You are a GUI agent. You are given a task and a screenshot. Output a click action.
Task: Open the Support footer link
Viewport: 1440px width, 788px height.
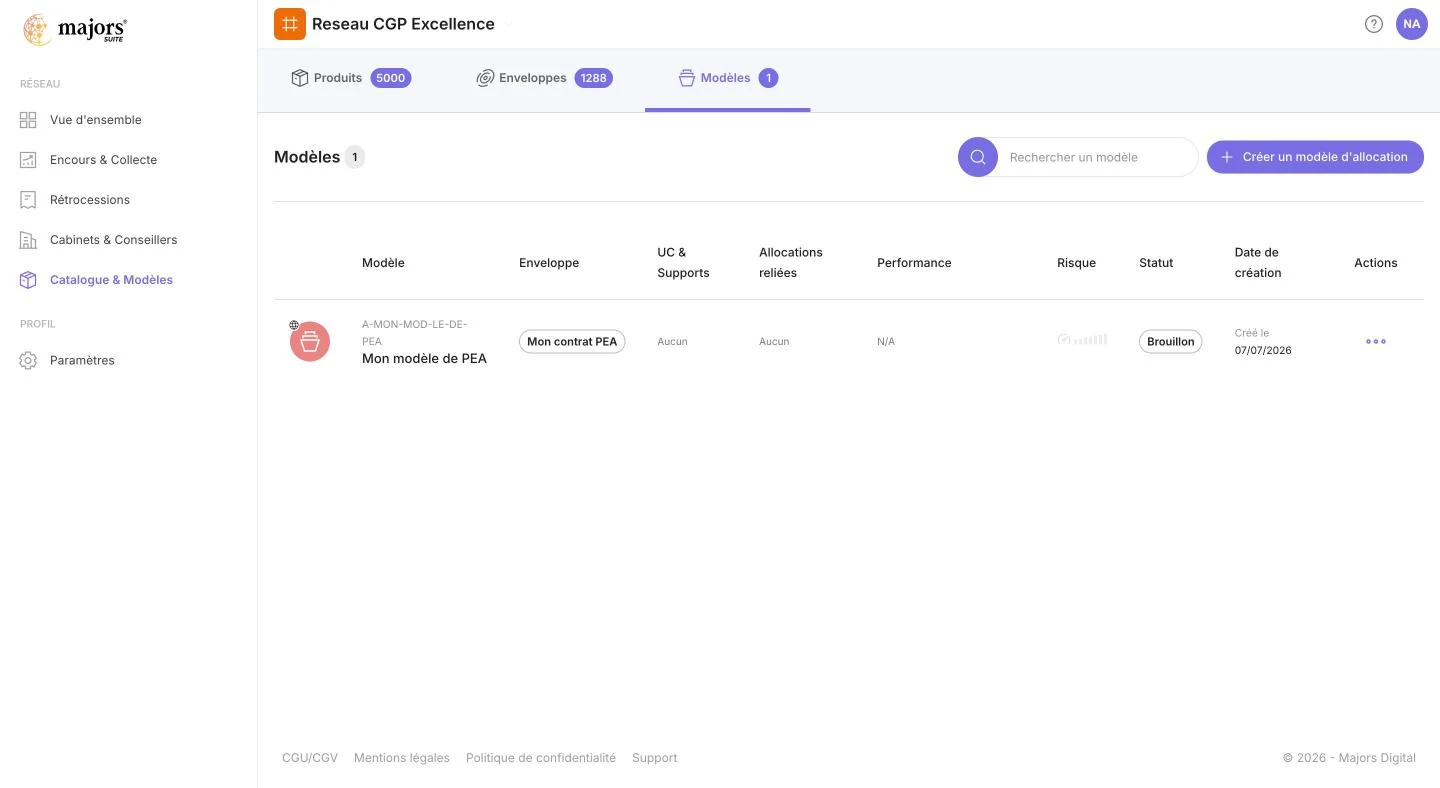[655, 758]
